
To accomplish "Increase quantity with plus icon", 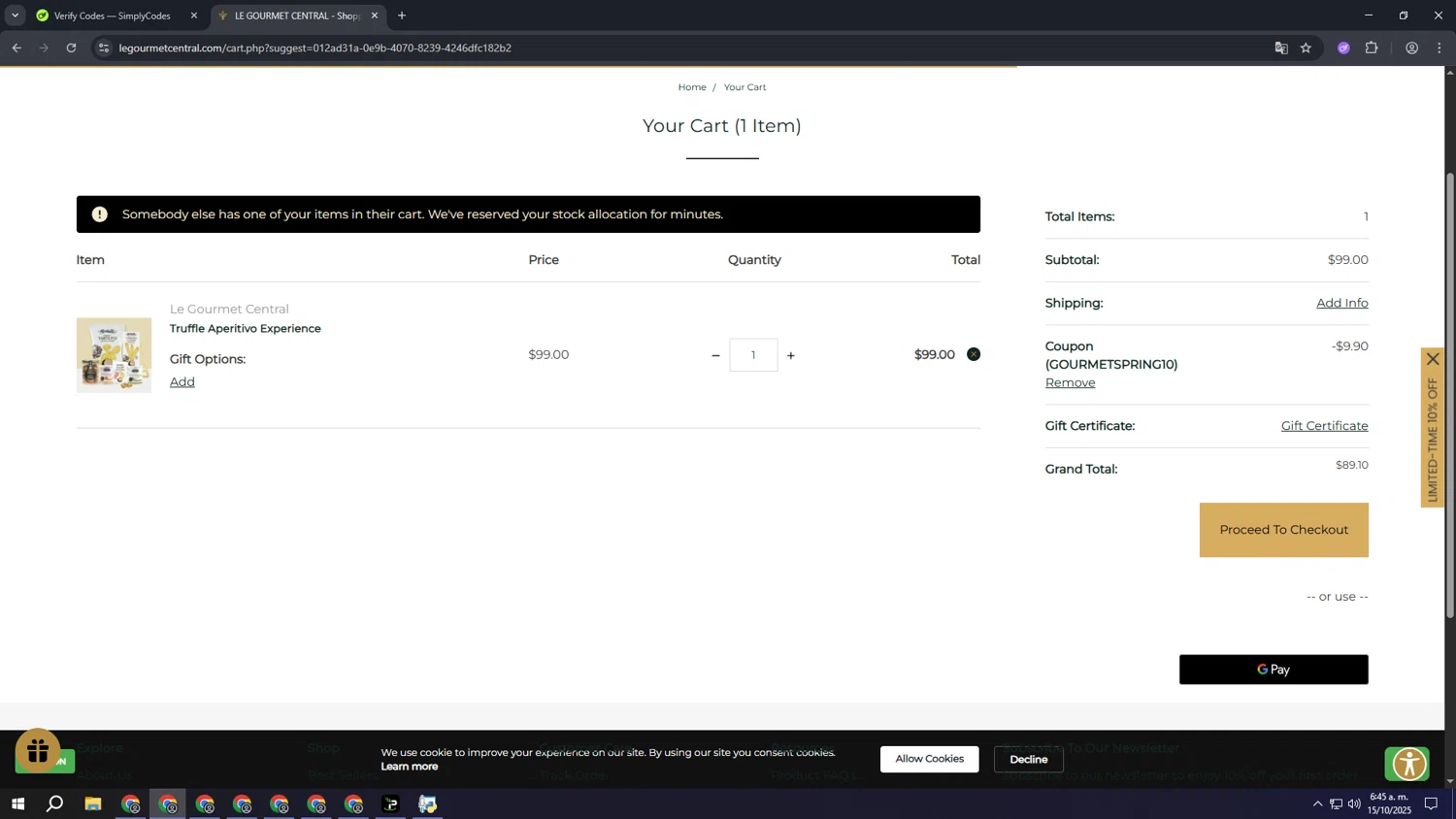I will [x=791, y=355].
